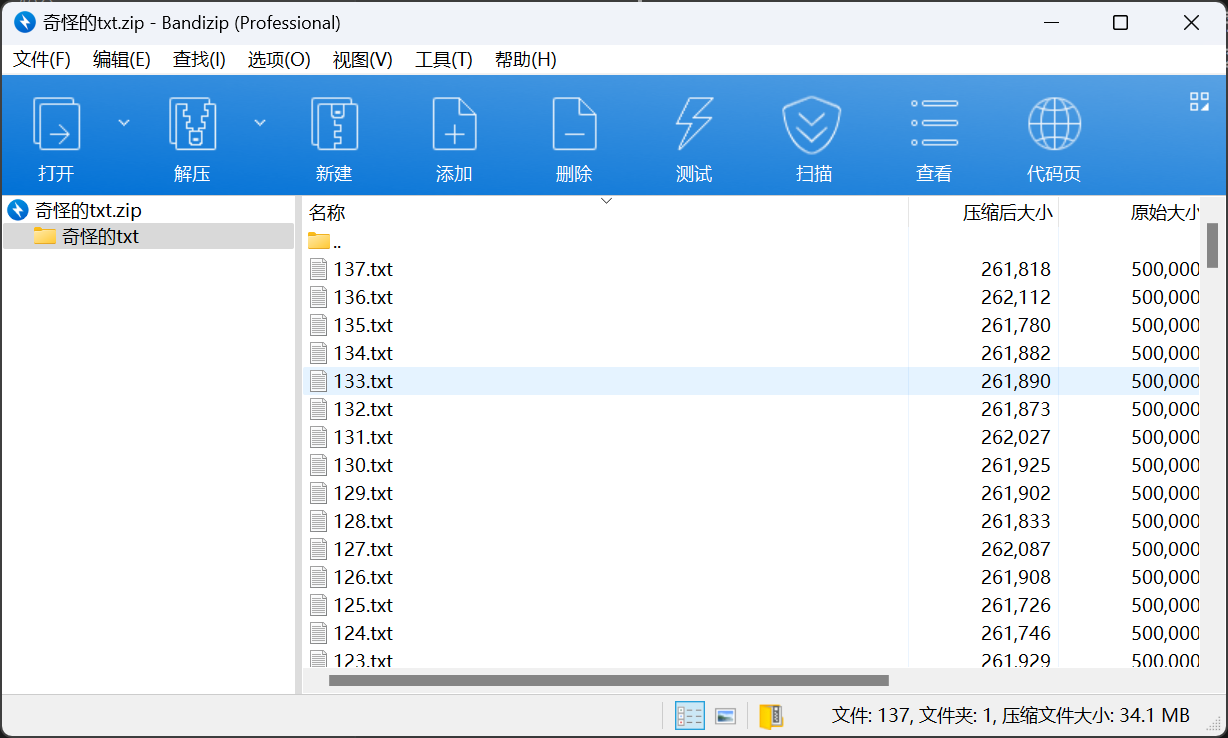Click the Add (添加) file icon
Screen dimensions: 1228x738
tap(454, 124)
